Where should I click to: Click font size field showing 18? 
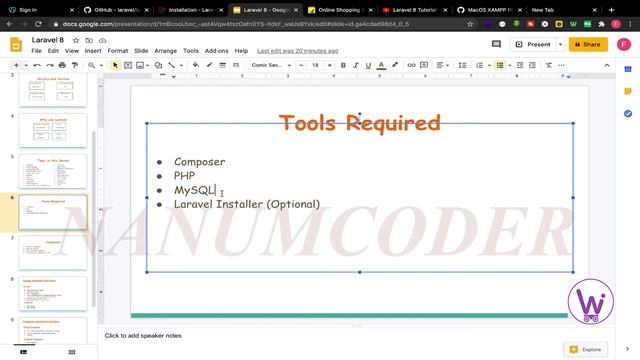(315, 65)
